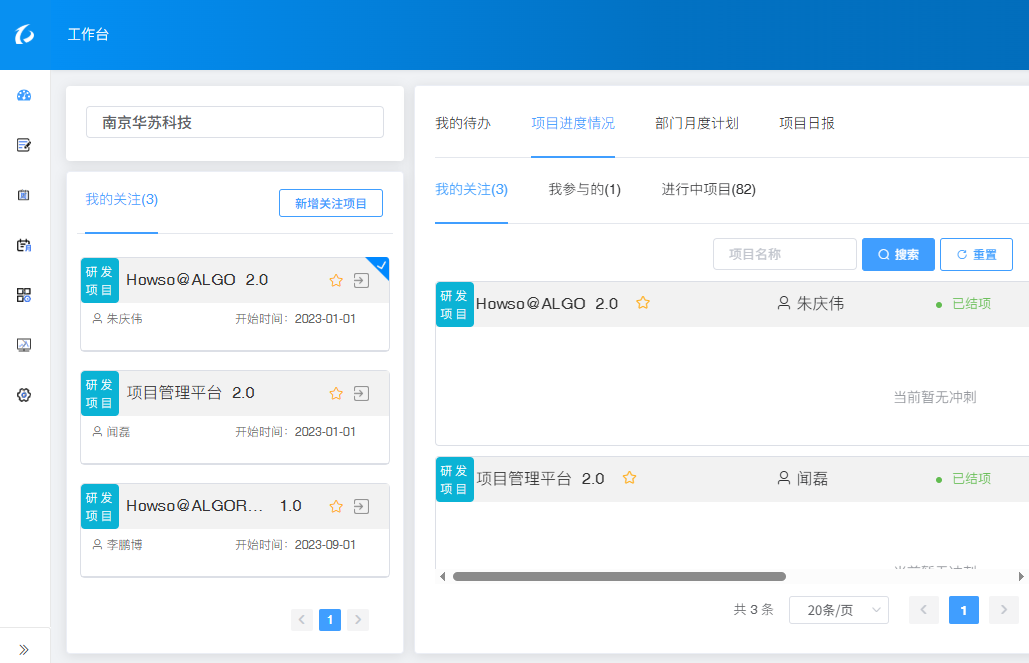This screenshot has width=1029, height=663.
Task: Toggle star on Howso@ALGOR... 1.0 card
Action: click(336, 506)
